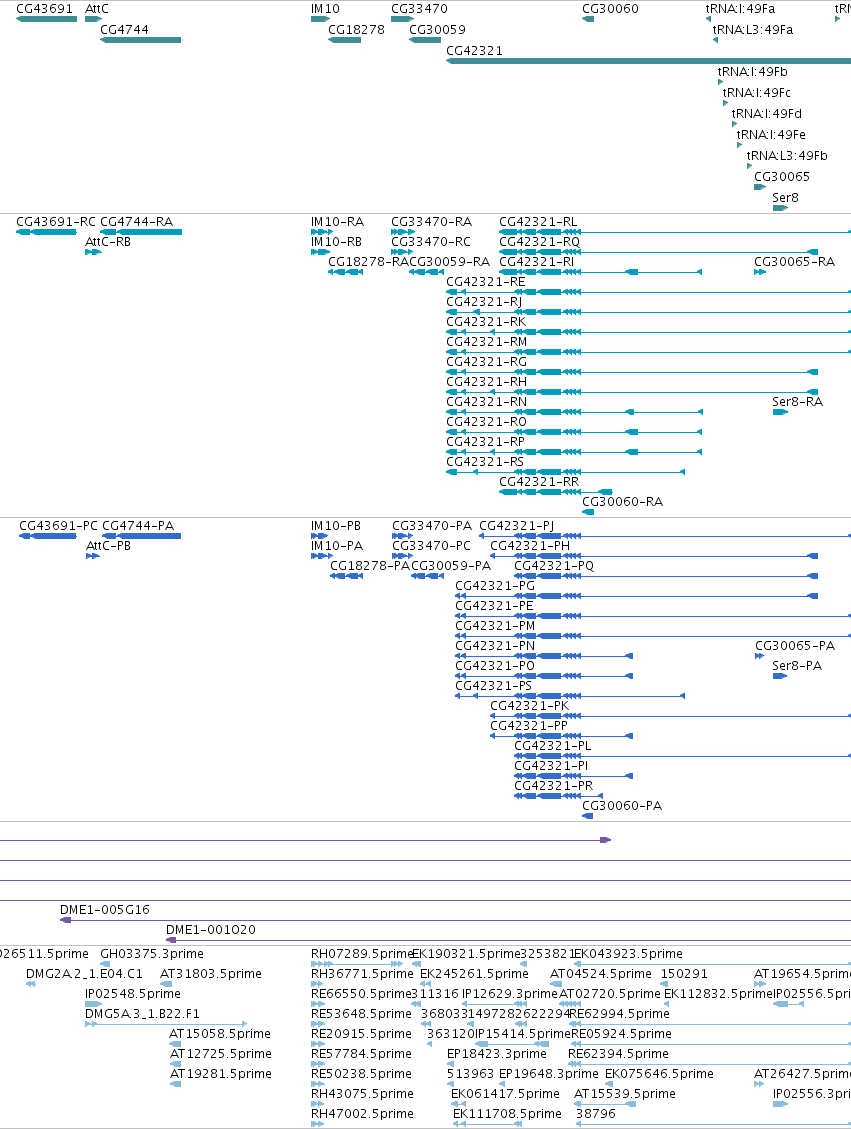
Task: Select the tRNA:L3:49Fa feature label
Action: 753,30
